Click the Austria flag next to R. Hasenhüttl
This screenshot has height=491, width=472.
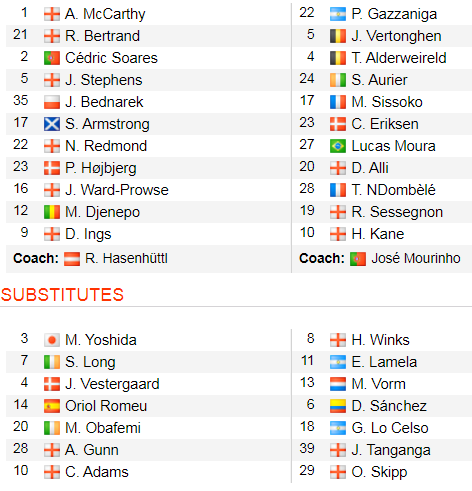click(72, 259)
